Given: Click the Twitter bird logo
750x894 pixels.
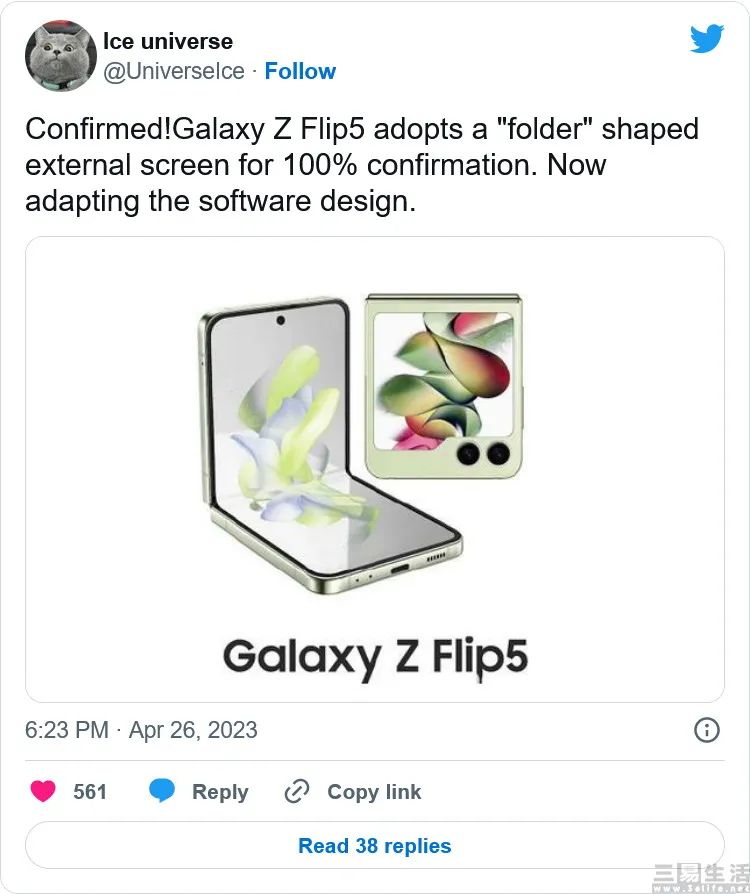Looking at the screenshot, I should [705, 40].
